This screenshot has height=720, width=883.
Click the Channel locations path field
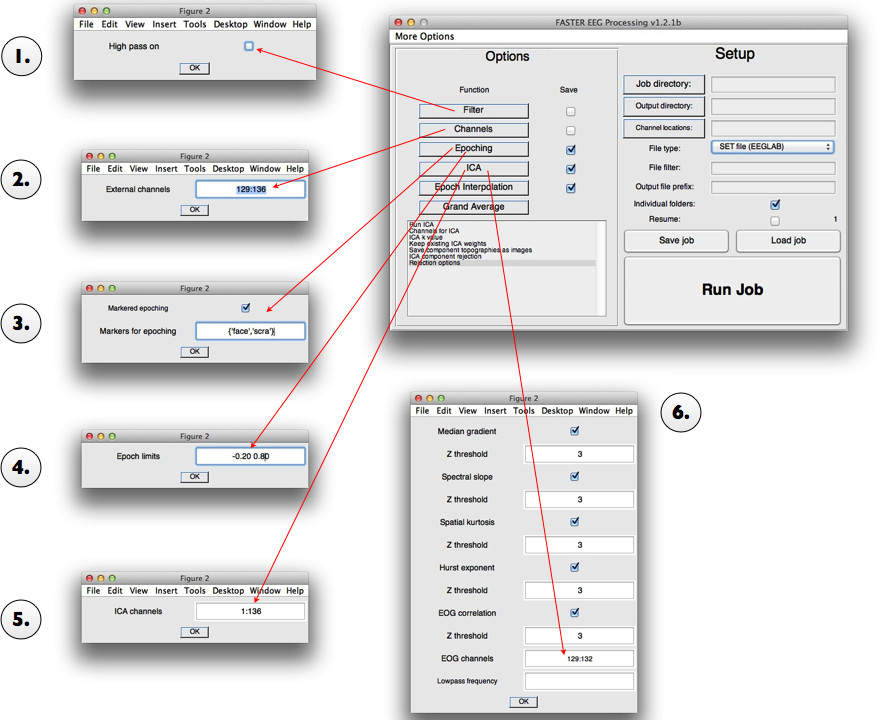point(773,128)
